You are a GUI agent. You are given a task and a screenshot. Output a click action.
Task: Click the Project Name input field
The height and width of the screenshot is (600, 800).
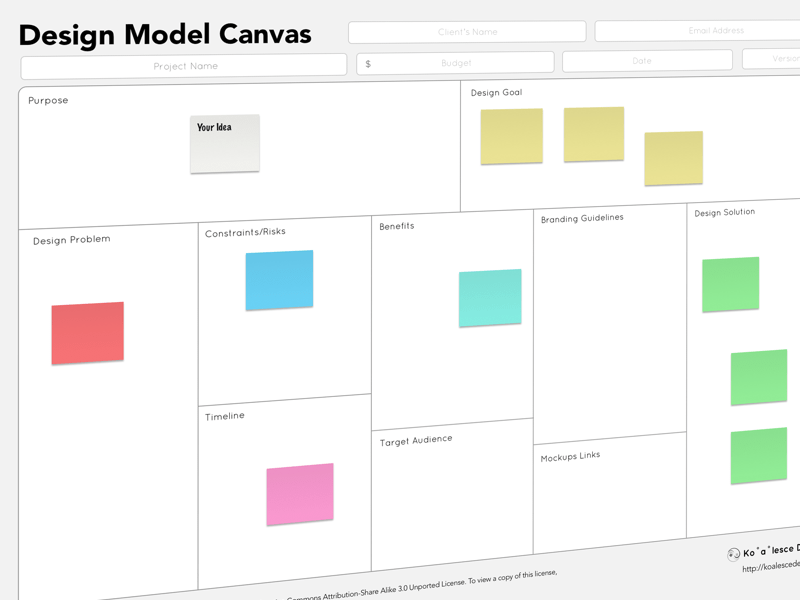coord(184,66)
